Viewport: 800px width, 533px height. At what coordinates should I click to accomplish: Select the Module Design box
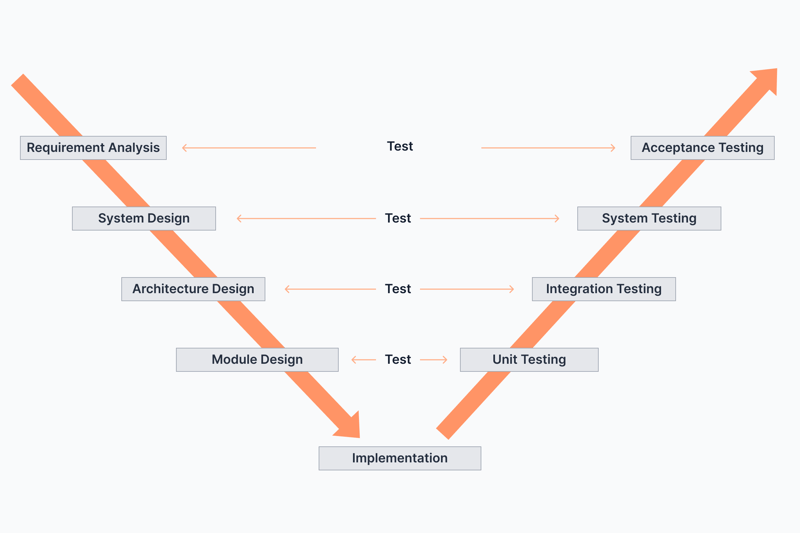257,360
